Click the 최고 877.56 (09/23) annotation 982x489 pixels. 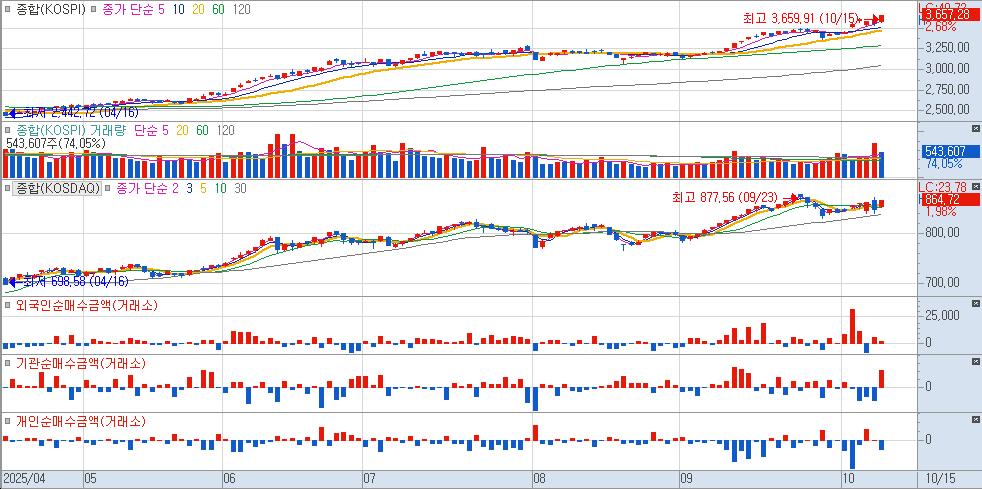tap(725, 198)
